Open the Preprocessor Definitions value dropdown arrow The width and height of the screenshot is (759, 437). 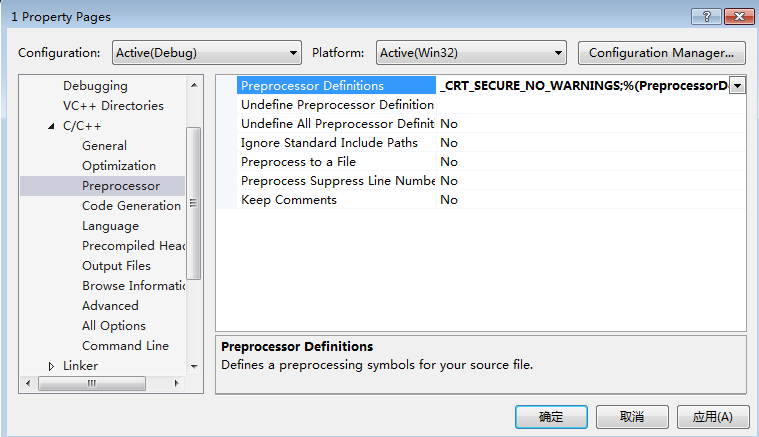[737, 86]
